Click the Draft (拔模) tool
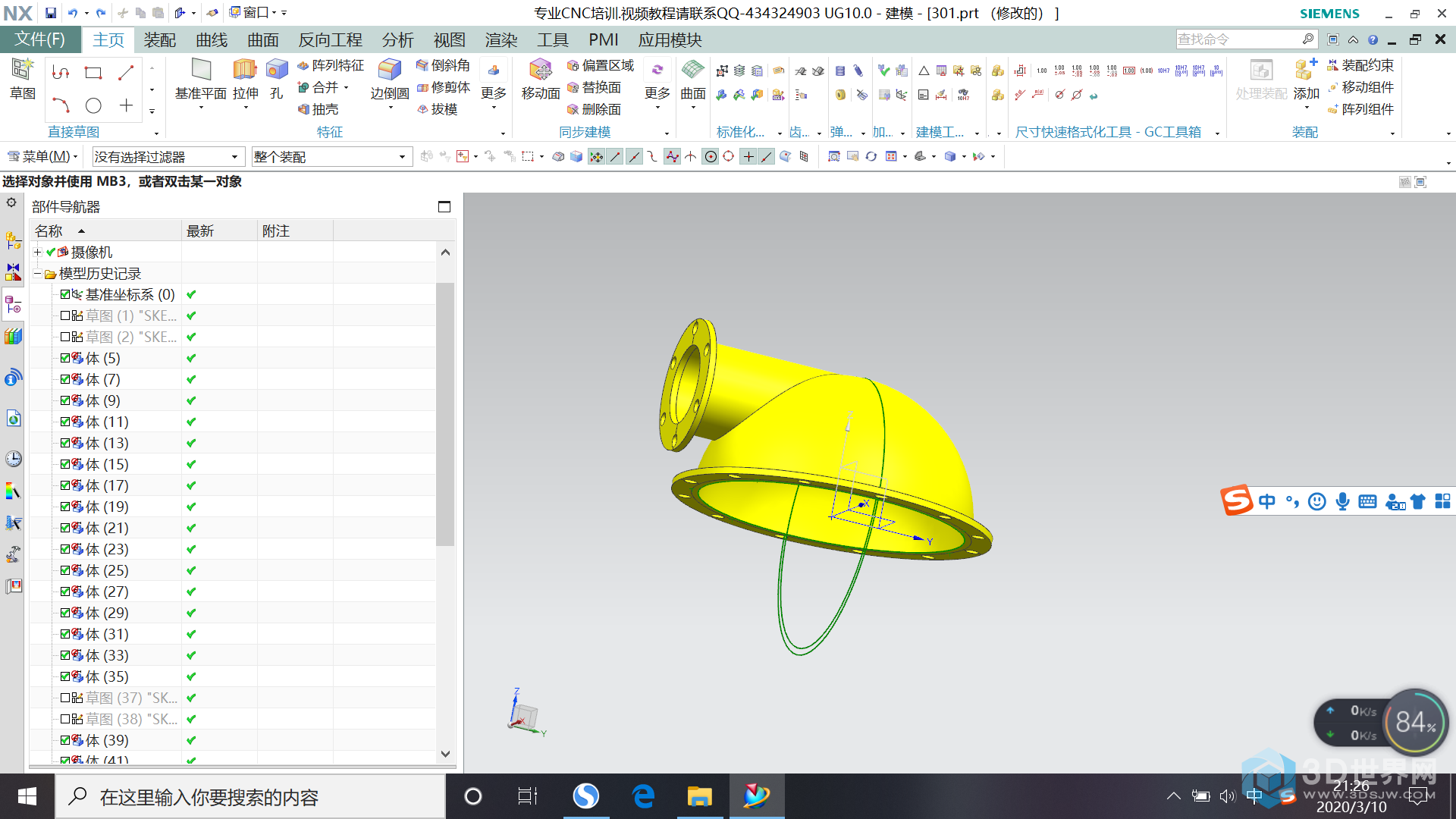 pos(437,109)
